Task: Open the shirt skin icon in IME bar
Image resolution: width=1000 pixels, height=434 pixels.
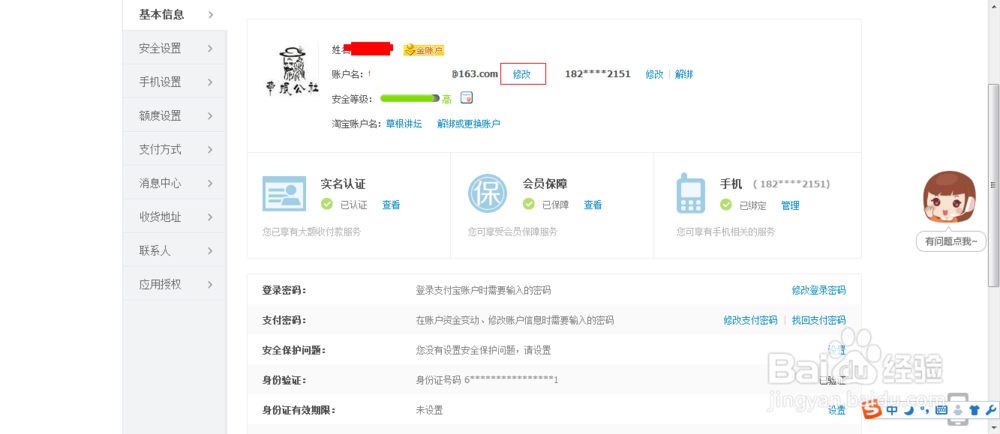Action: pyautogui.click(x=974, y=411)
